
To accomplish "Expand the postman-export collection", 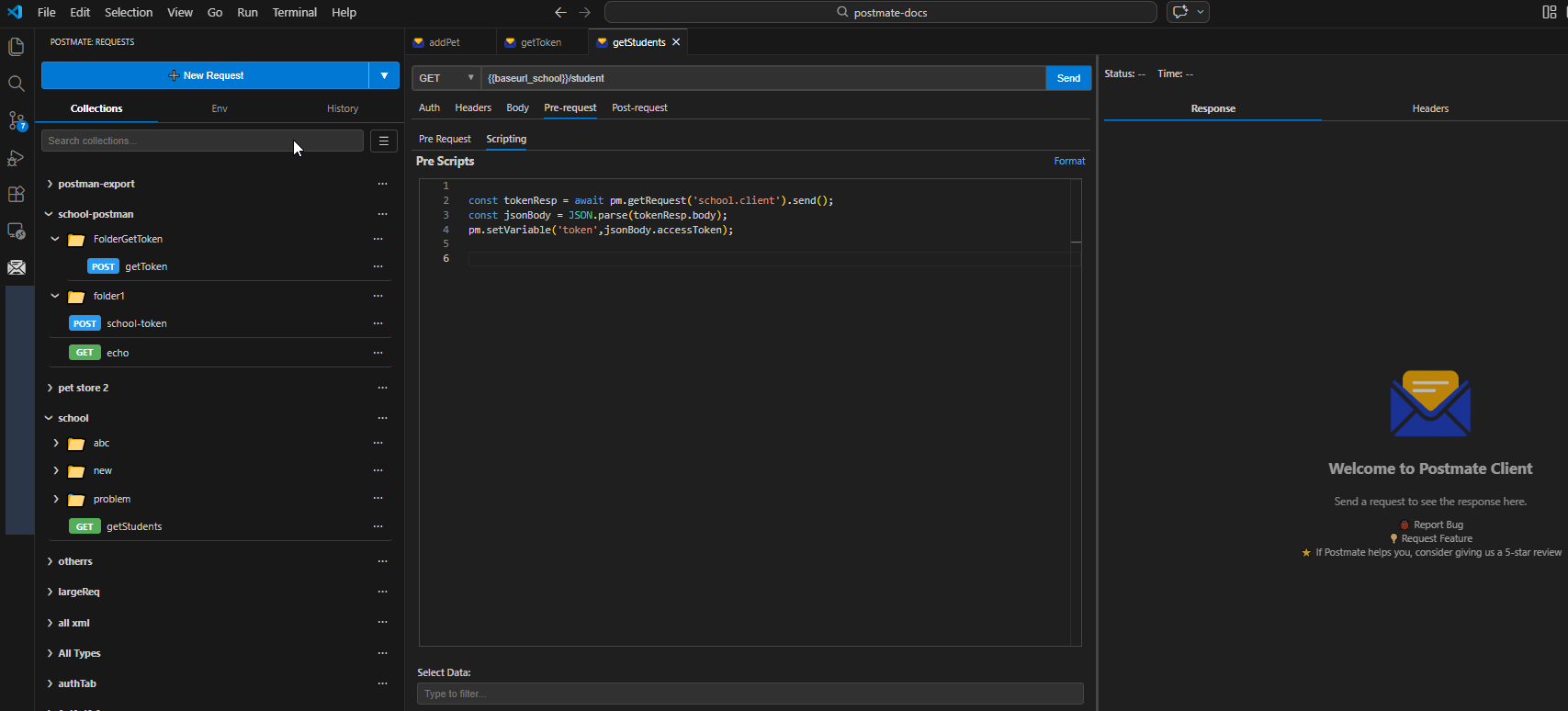I will (50, 184).
